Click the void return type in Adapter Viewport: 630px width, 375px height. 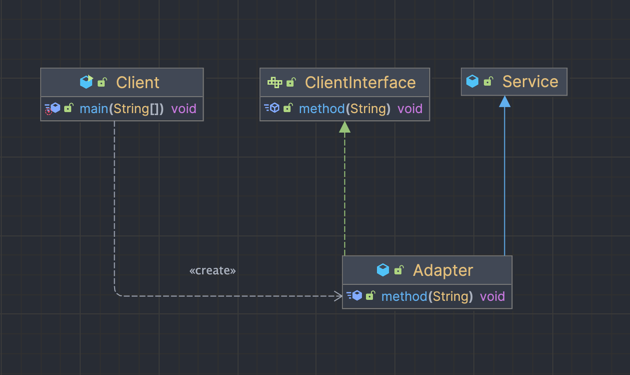click(492, 296)
